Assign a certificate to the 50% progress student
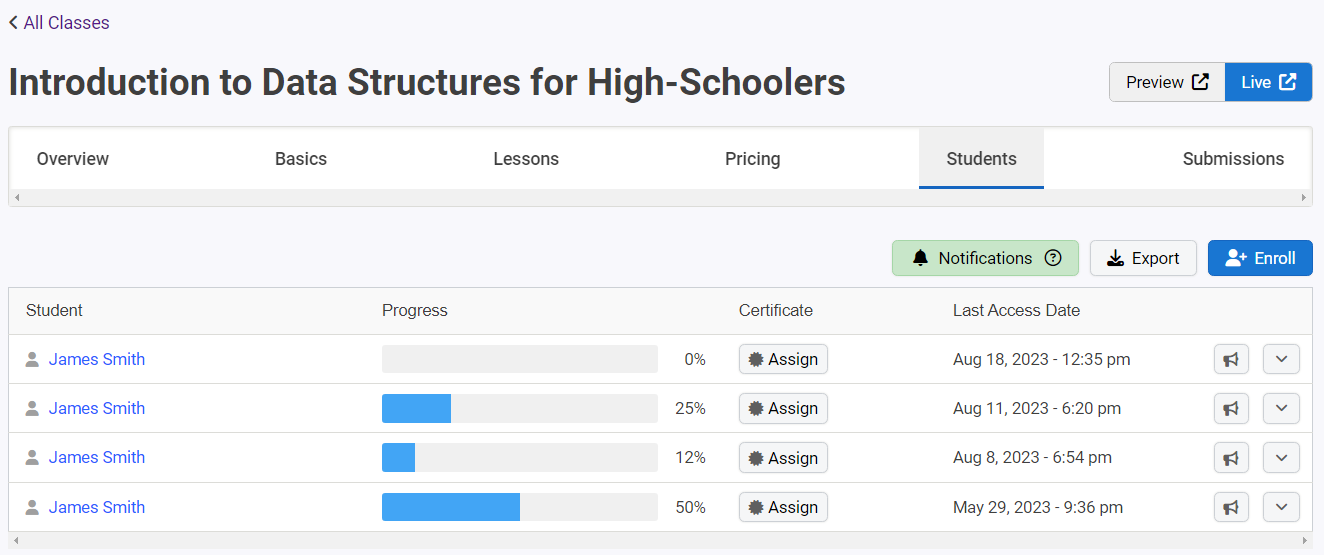 tap(783, 507)
